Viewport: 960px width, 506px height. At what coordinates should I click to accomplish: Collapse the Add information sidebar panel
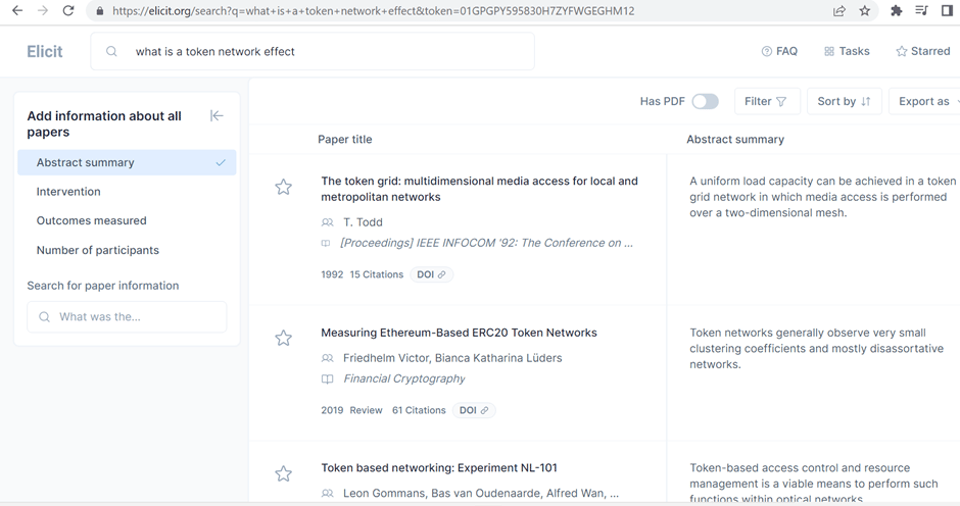tap(216, 116)
